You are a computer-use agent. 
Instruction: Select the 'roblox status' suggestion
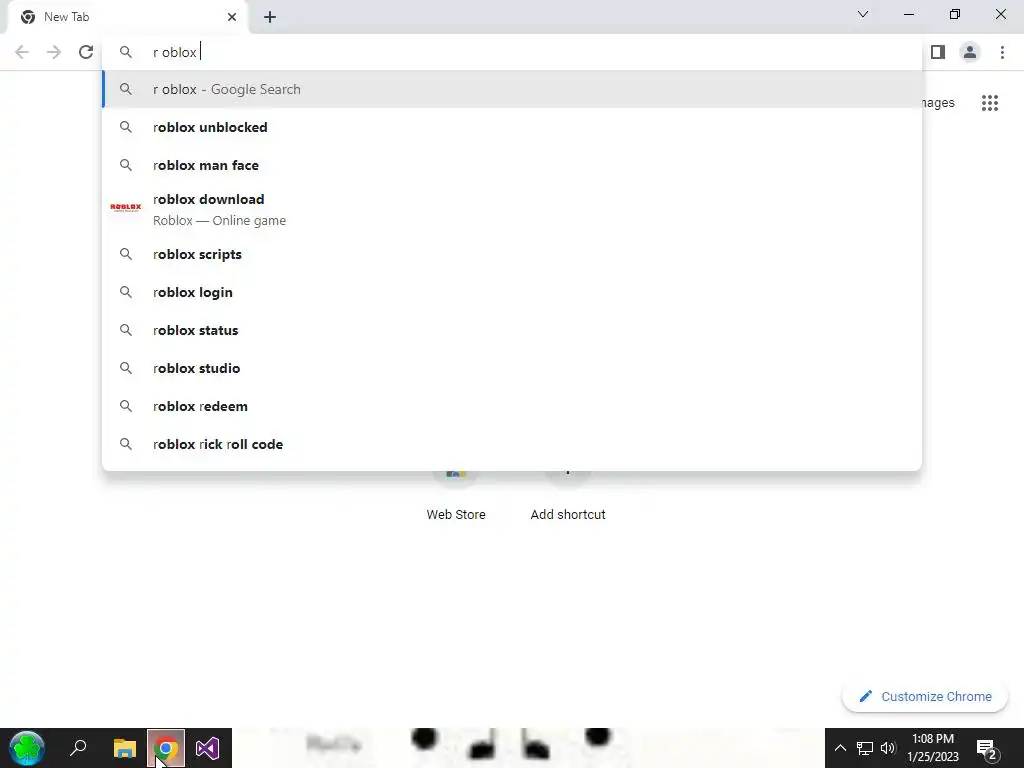(x=512, y=330)
